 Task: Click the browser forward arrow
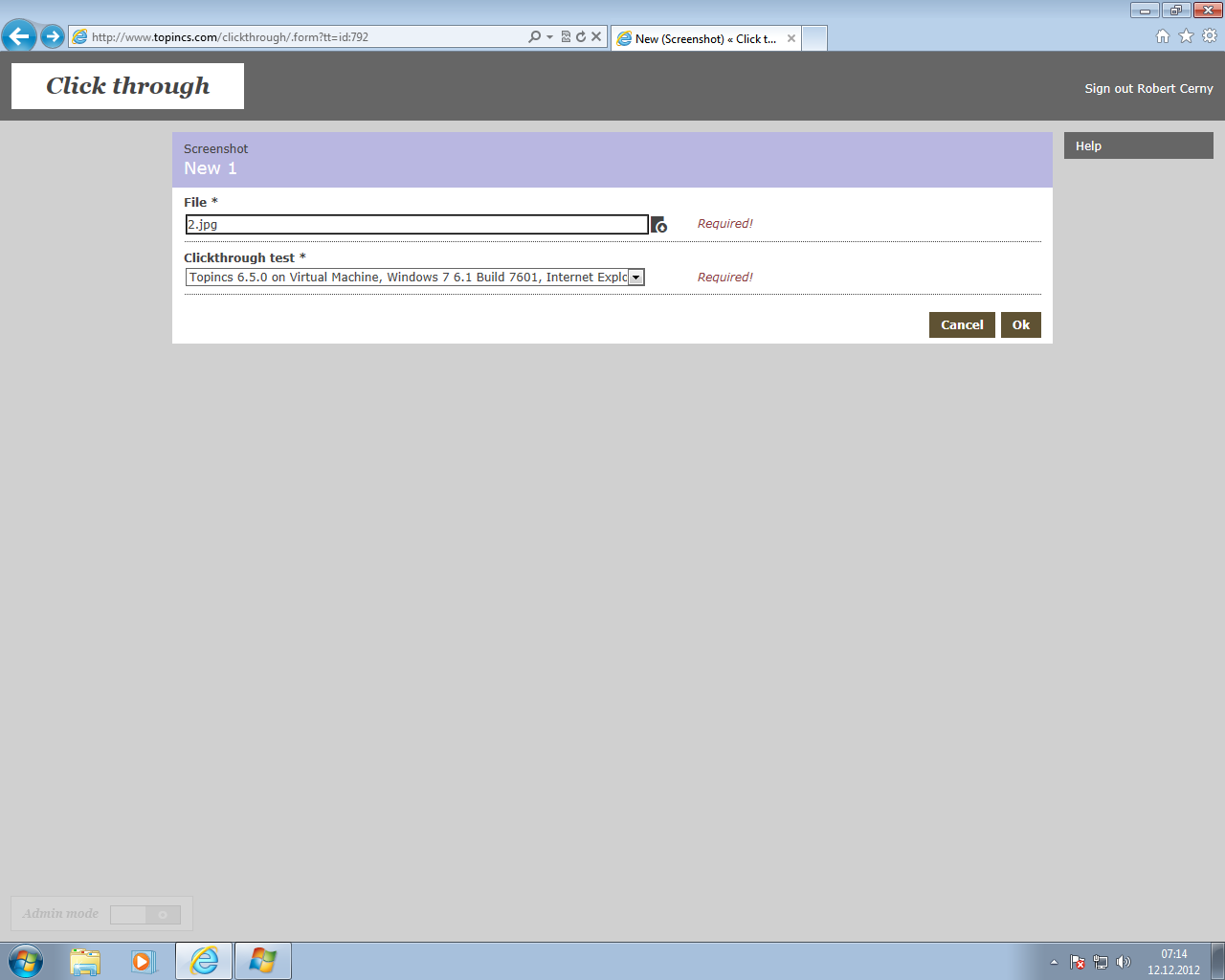coord(53,37)
